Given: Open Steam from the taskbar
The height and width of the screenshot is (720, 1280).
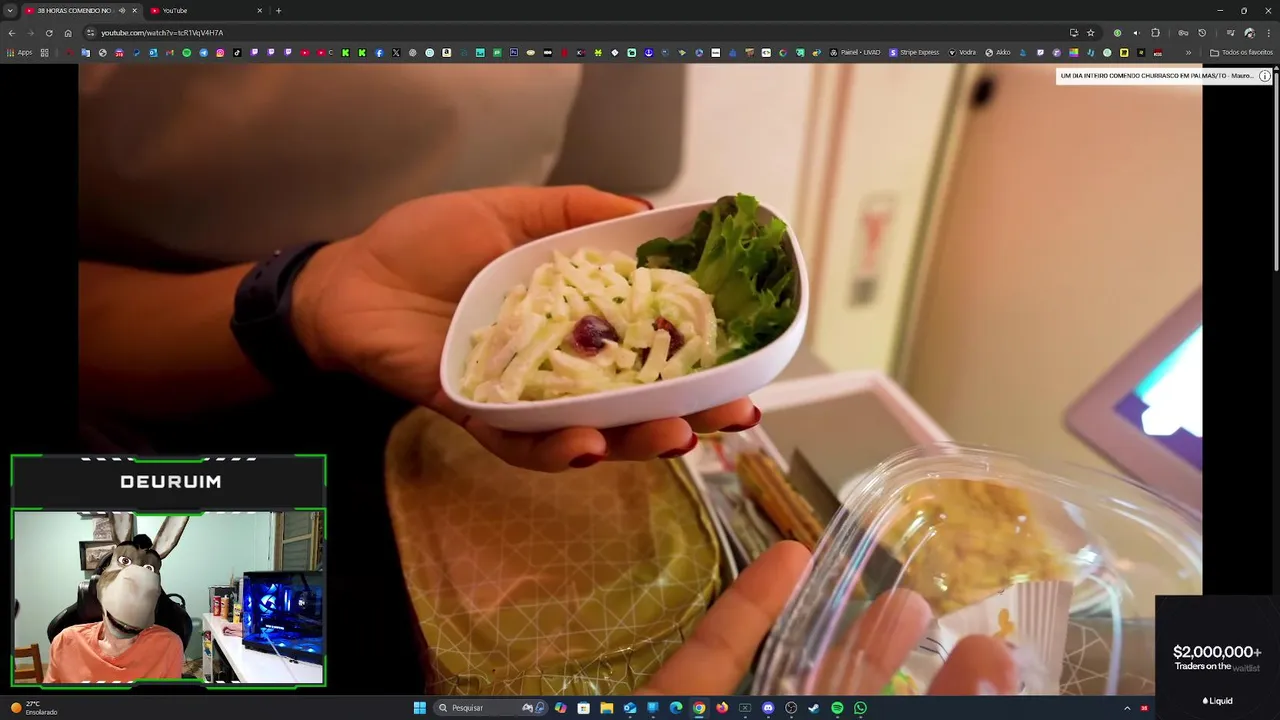Looking at the screenshot, I should tap(814, 708).
